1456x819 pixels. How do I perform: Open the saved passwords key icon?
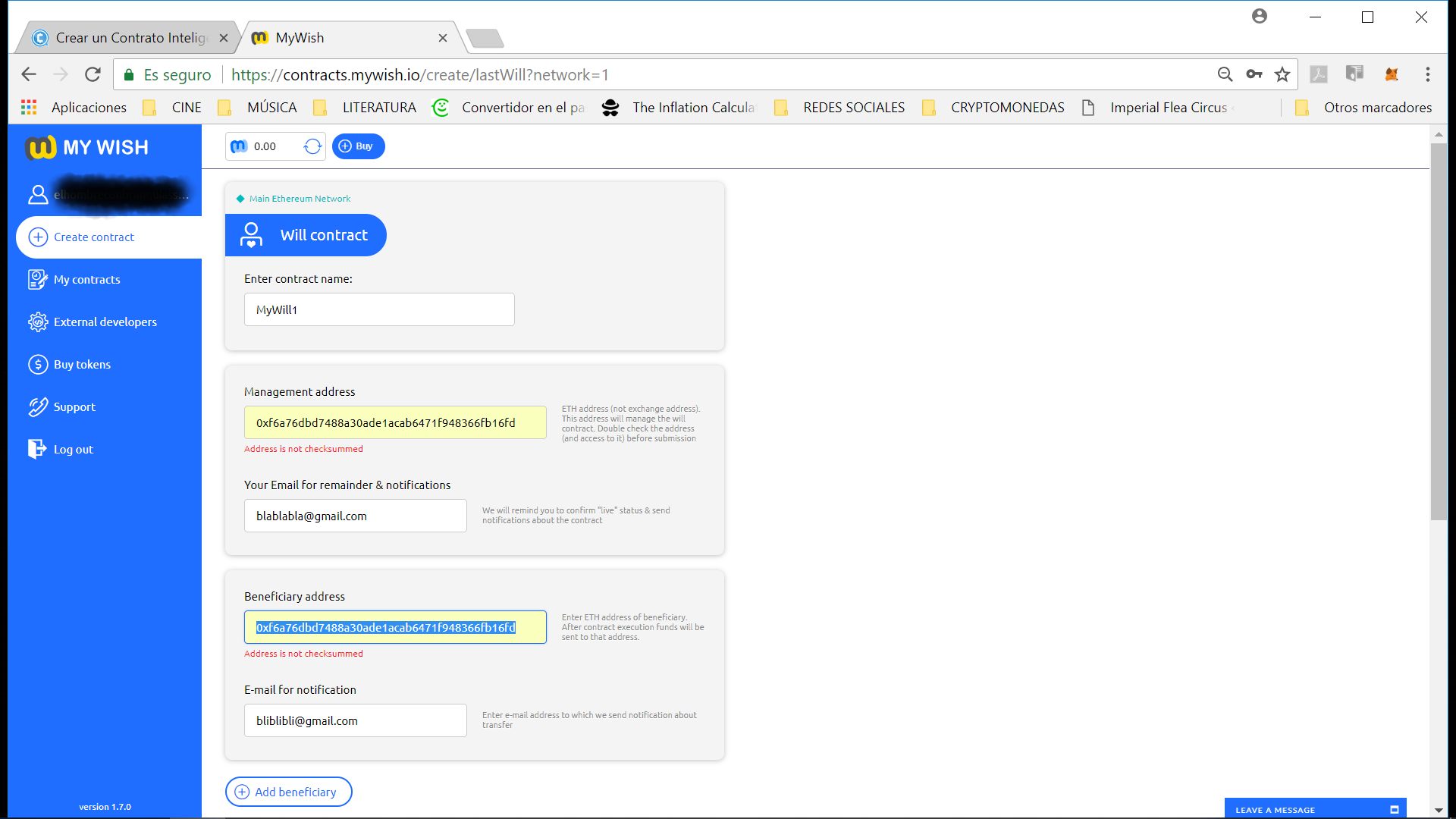click(1254, 74)
